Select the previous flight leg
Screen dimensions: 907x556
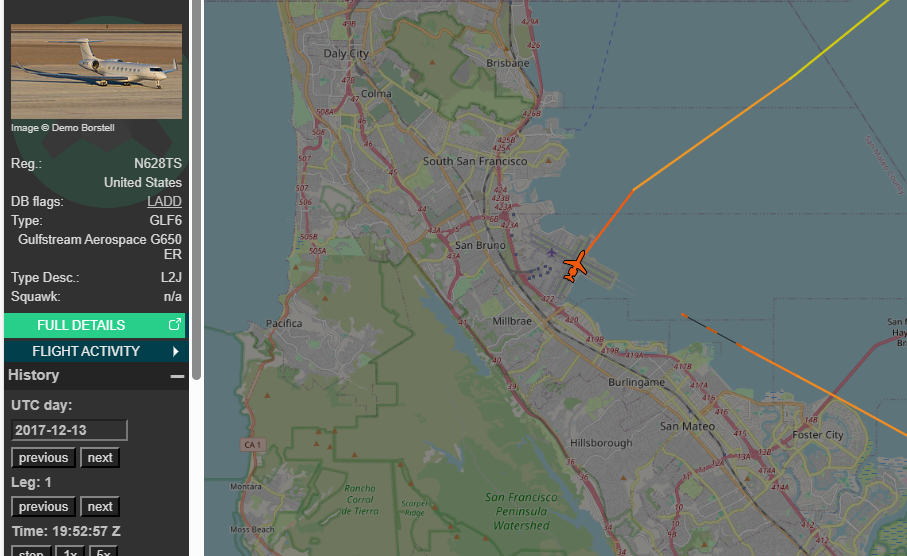[44, 507]
